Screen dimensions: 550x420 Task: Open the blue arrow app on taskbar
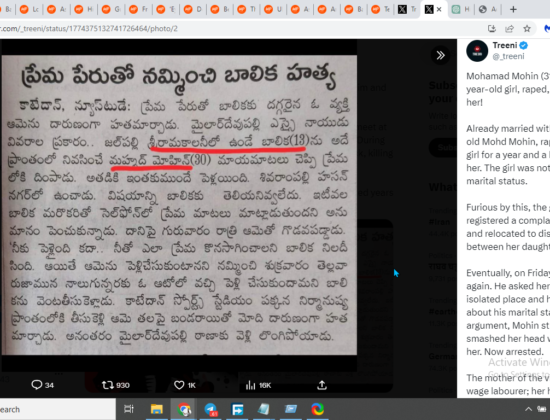[237, 409]
